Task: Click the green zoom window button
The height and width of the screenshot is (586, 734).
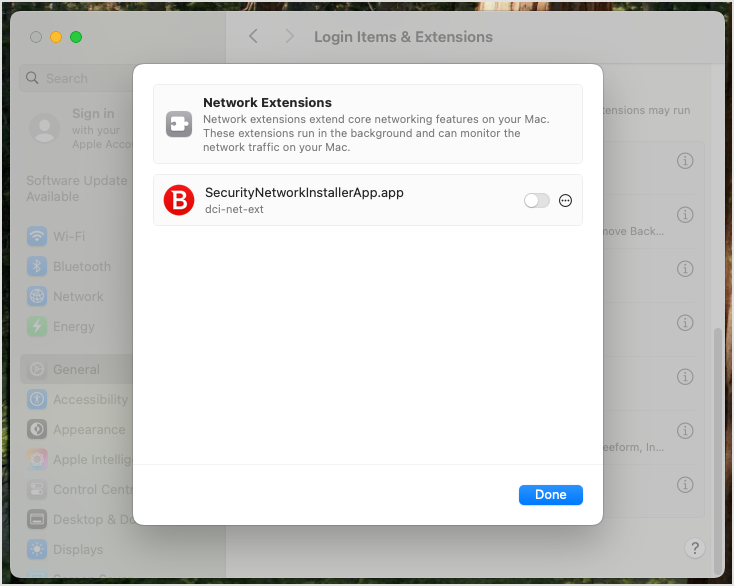Action: tap(76, 37)
